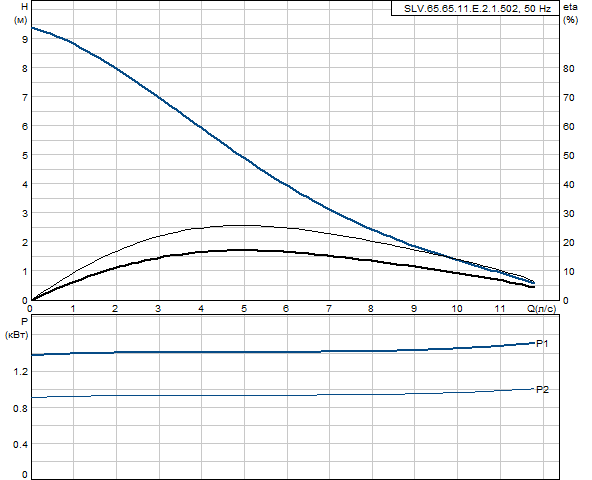Click the H axis title

tap(25, 7)
